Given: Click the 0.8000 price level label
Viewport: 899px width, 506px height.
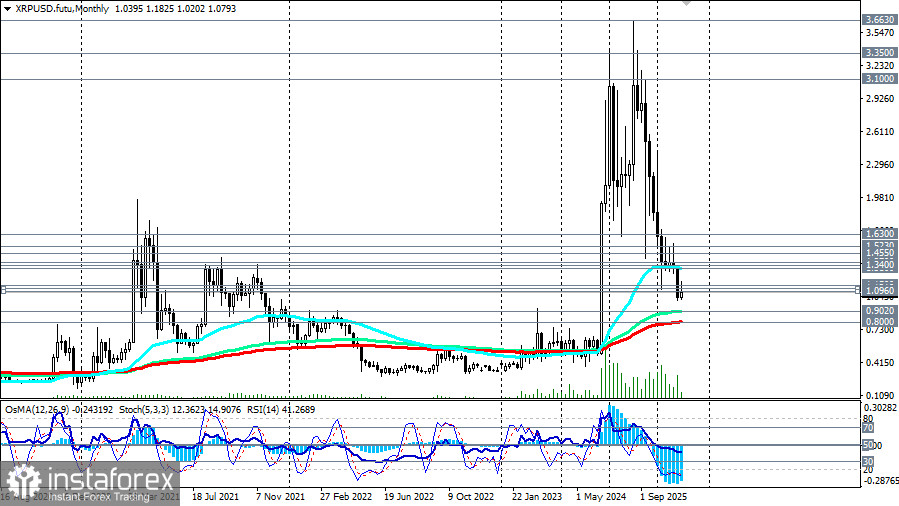Looking at the screenshot, I should pos(880,321).
